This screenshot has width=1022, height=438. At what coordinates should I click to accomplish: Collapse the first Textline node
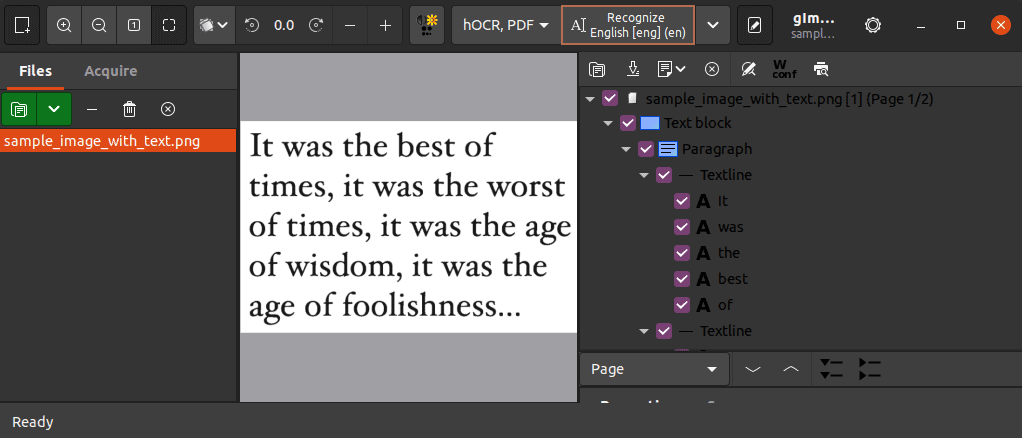644,175
